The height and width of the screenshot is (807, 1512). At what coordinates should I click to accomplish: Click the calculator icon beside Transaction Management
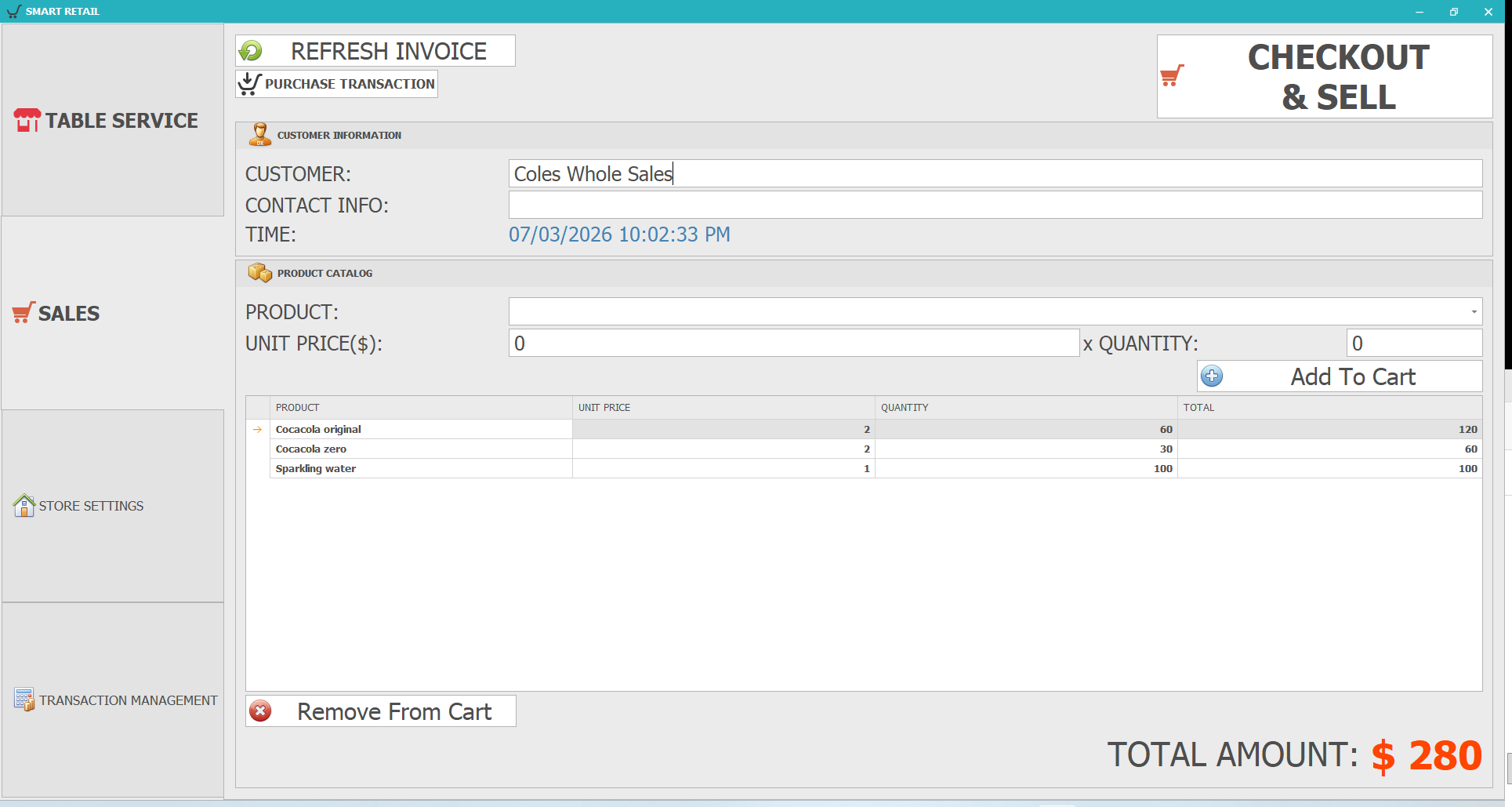click(24, 699)
